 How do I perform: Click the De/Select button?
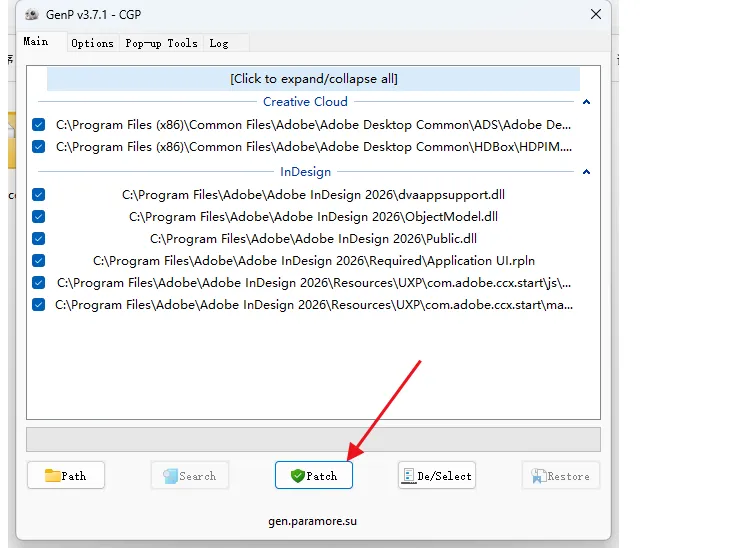[437, 475]
